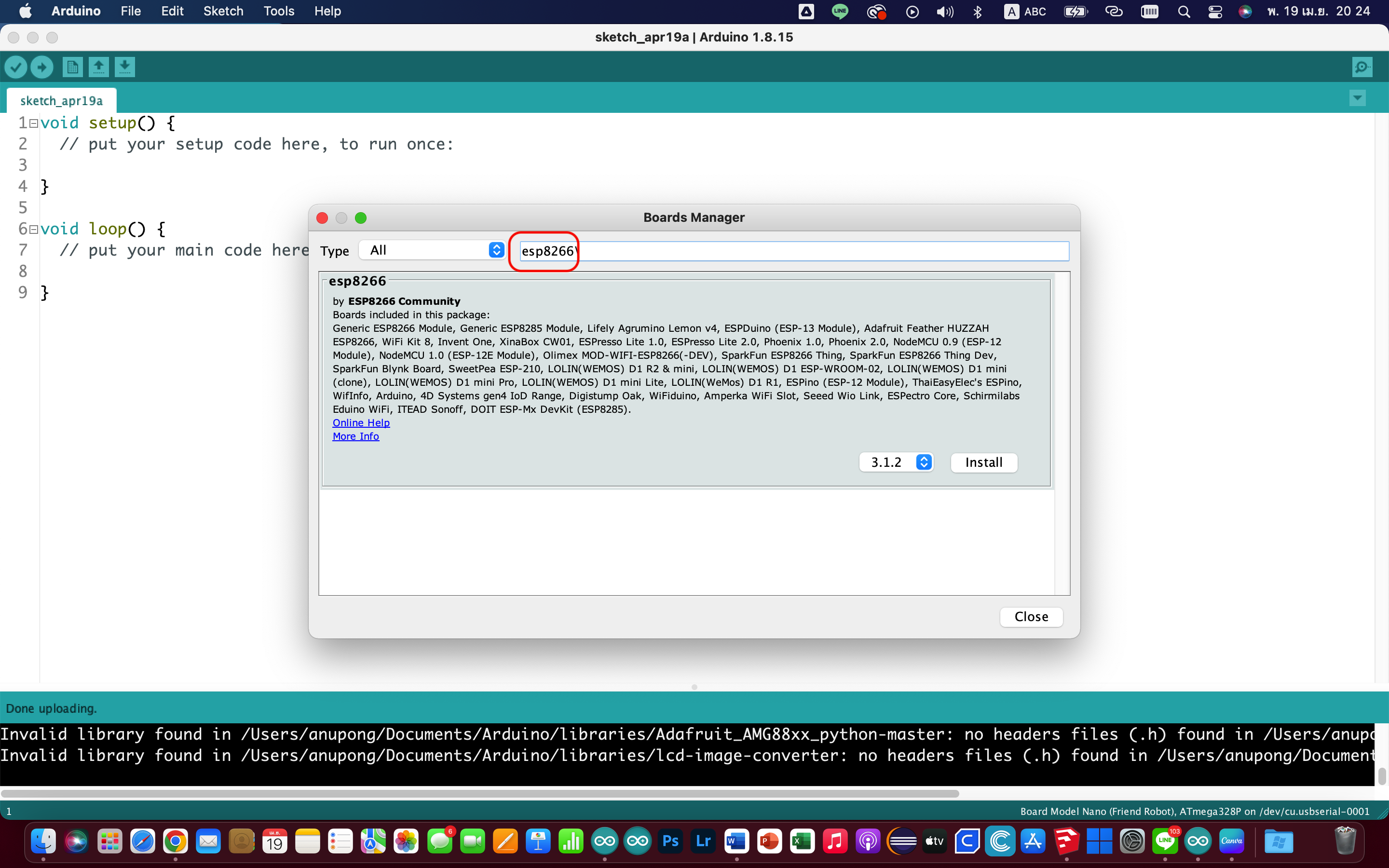Open Photoshop from the Dock

[x=670, y=841]
